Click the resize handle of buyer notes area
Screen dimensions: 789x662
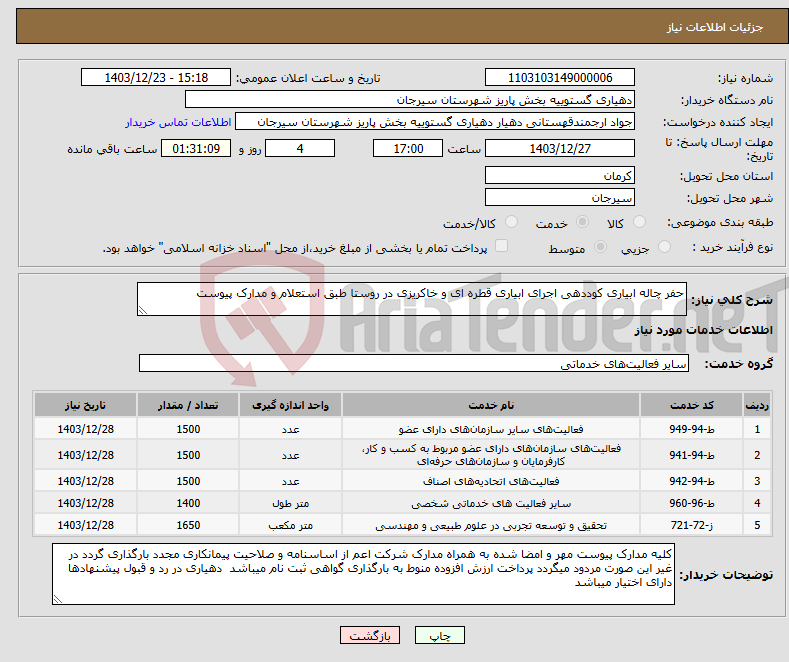(x=58, y=599)
